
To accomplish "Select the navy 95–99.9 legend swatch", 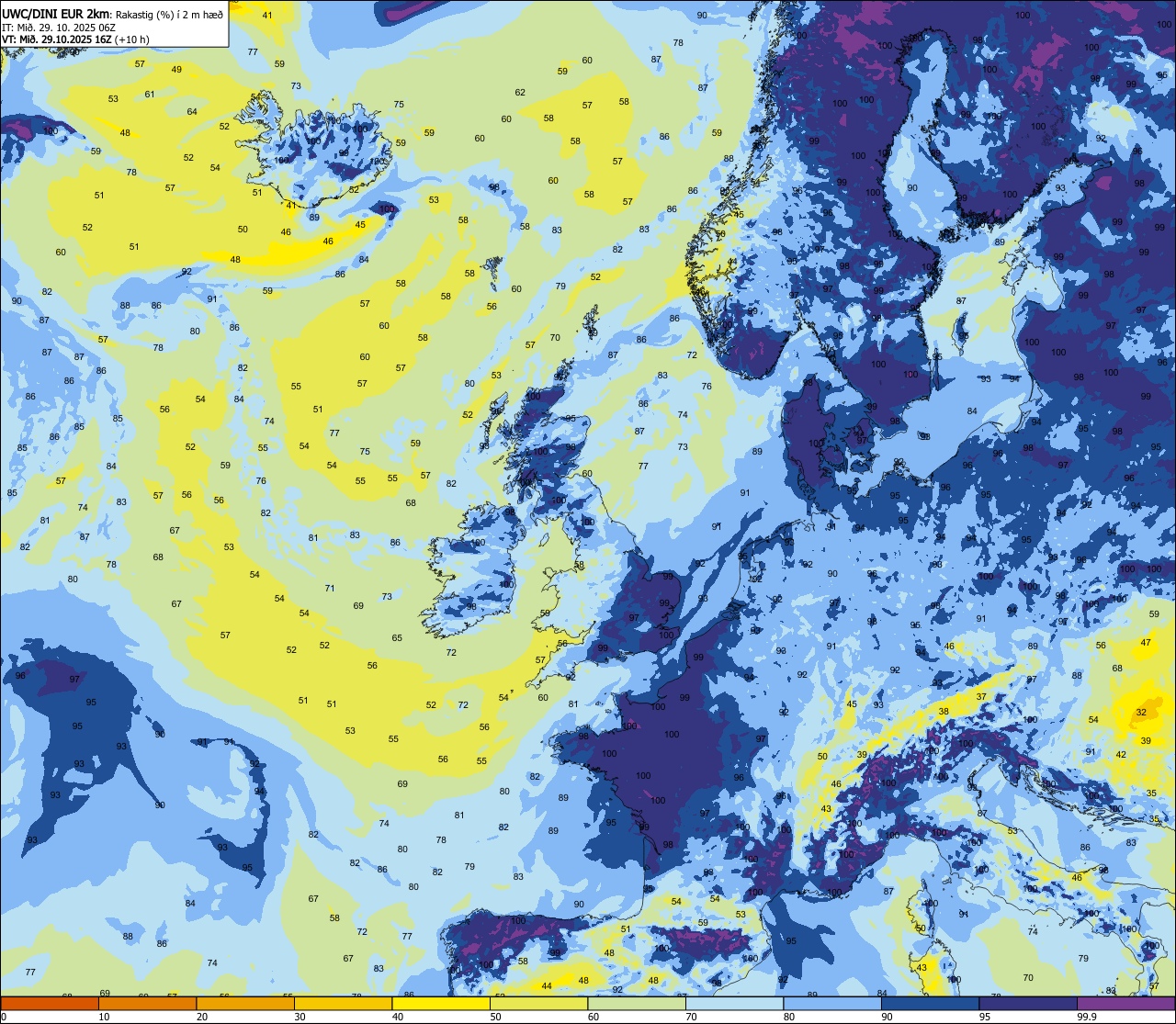I will (1028, 1004).
